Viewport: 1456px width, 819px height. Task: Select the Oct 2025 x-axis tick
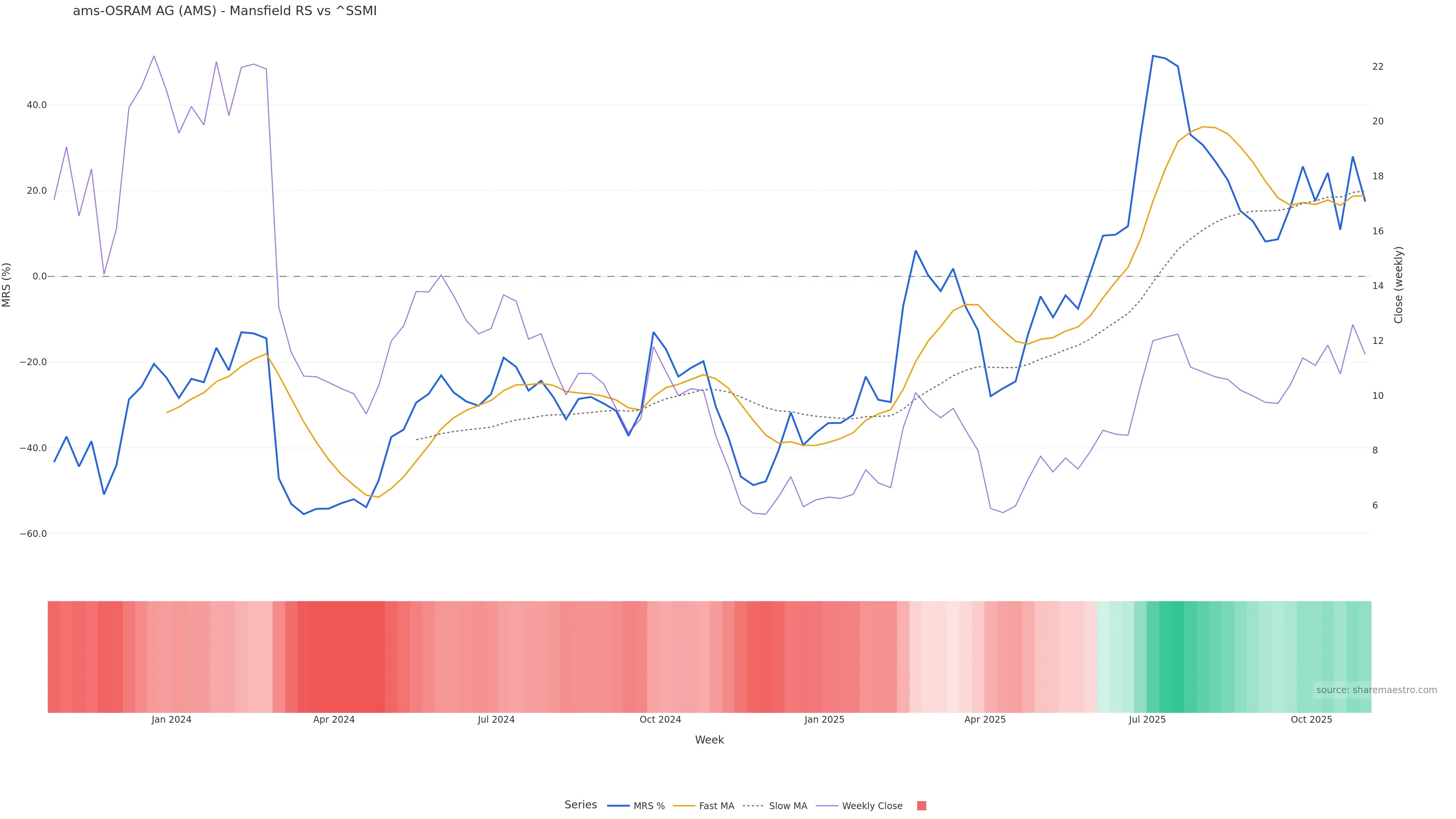(1311, 720)
